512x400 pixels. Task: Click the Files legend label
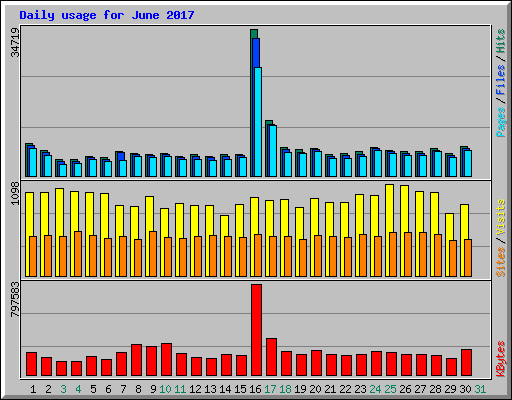pos(501,79)
